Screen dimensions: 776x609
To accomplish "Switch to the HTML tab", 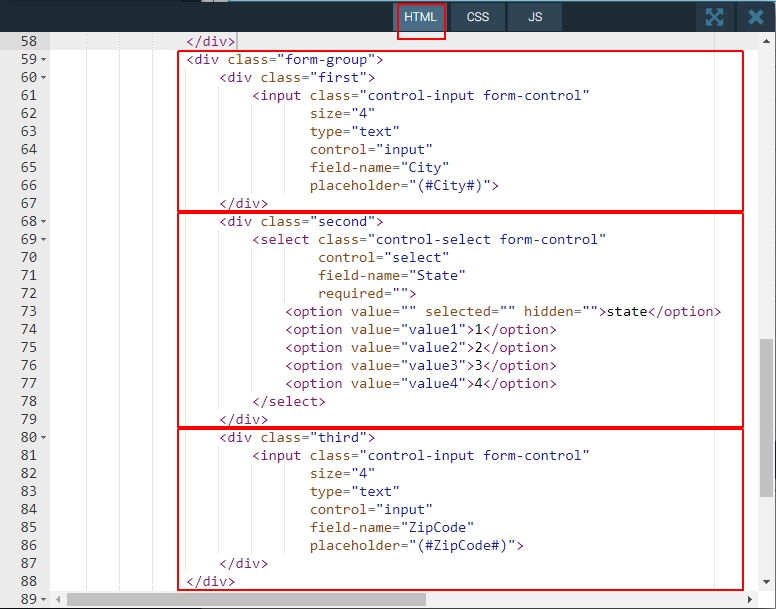I will (x=420, y=17).
